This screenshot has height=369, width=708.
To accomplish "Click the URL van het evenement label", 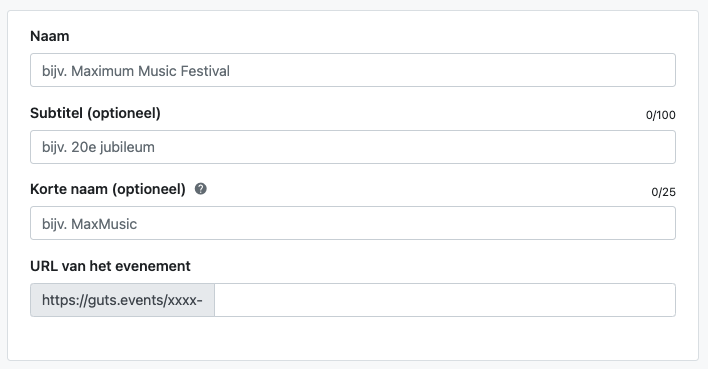I will (110, 266).
